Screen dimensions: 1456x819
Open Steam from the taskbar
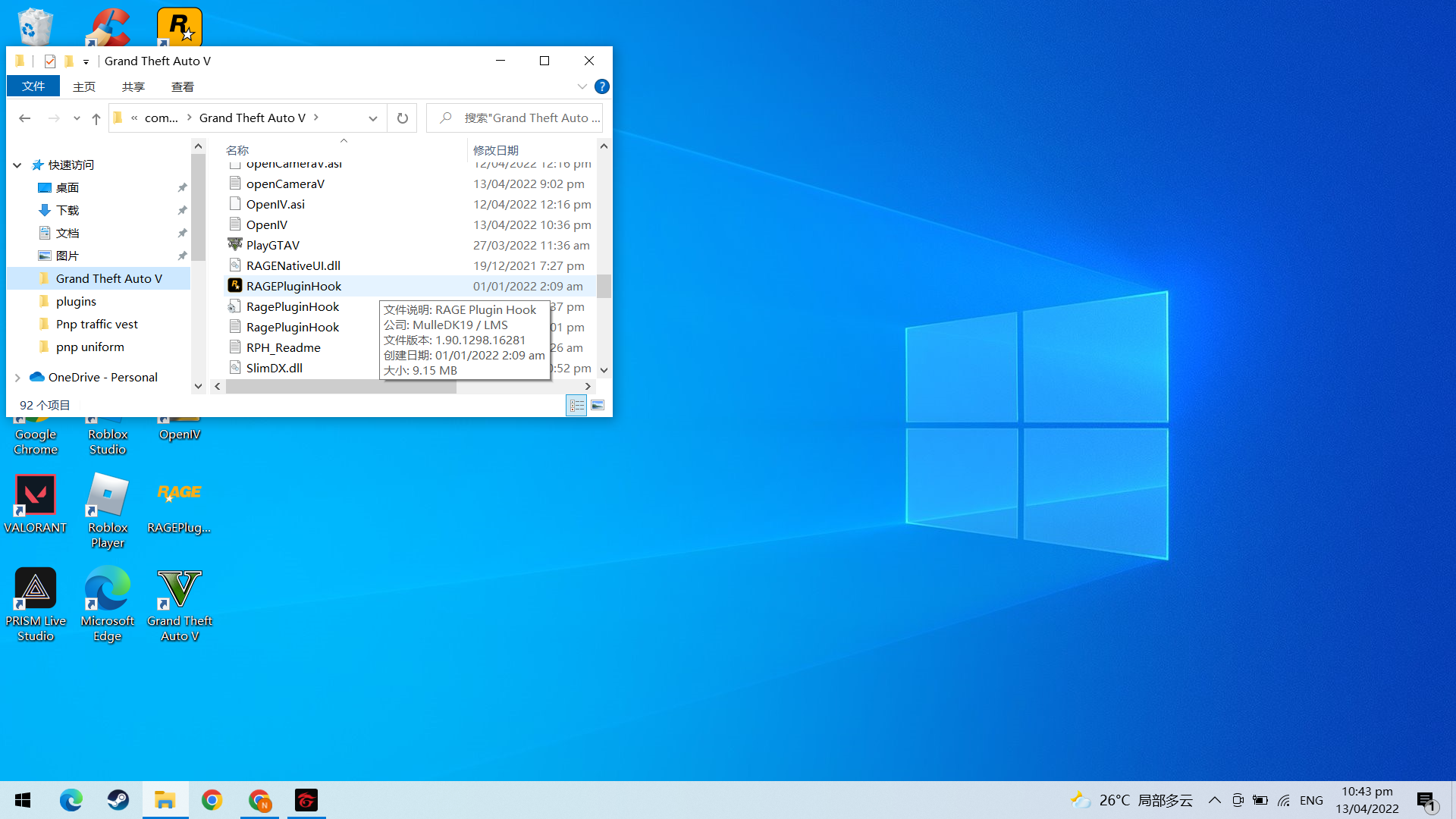point(118,800)
